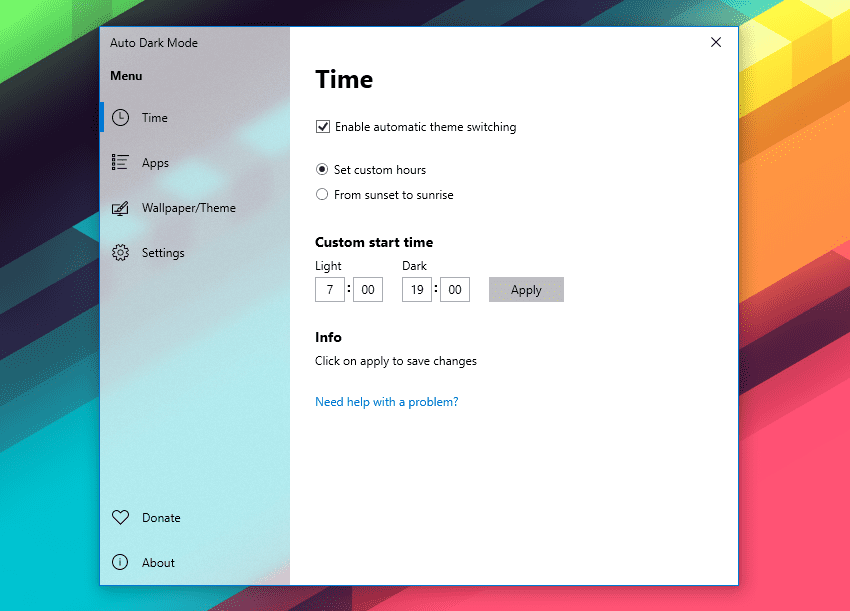The image size is (850, 611).
Task: Click the info circle icon beside About
Action: [x=120, y=562]
